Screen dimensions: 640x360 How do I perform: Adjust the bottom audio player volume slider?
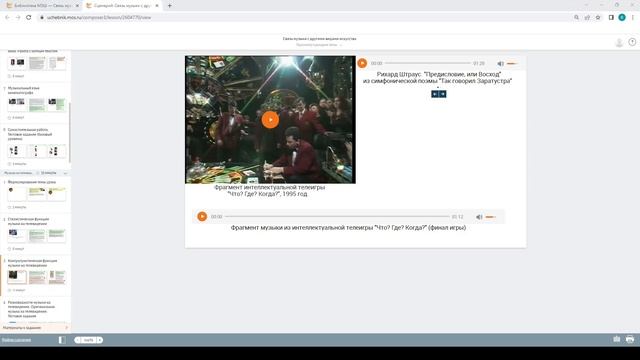click(x=491, y=217)
